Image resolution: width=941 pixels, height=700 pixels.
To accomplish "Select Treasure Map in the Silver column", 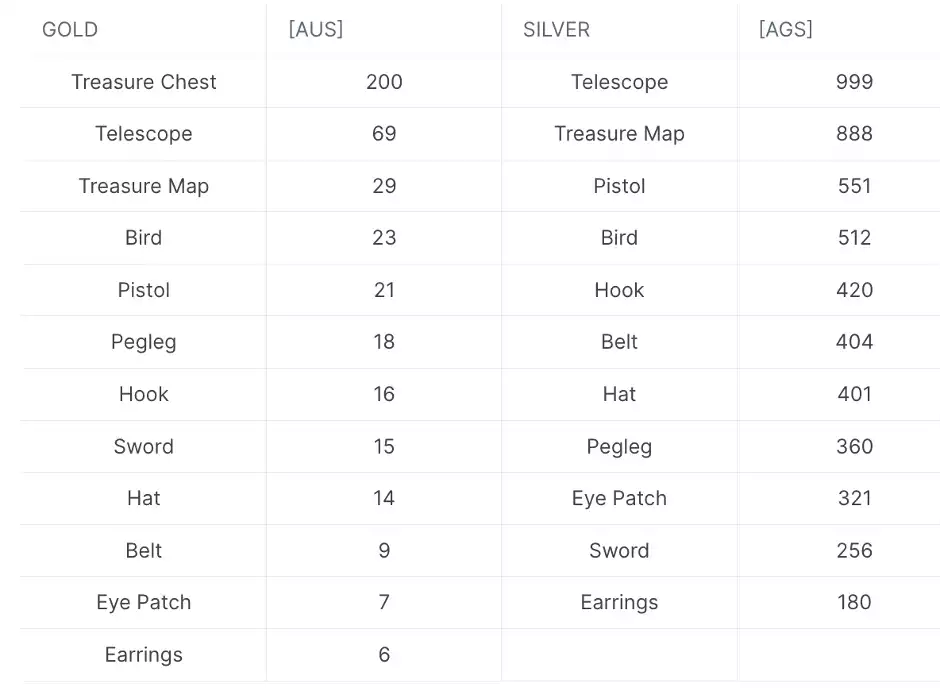I will click(619, 134).
